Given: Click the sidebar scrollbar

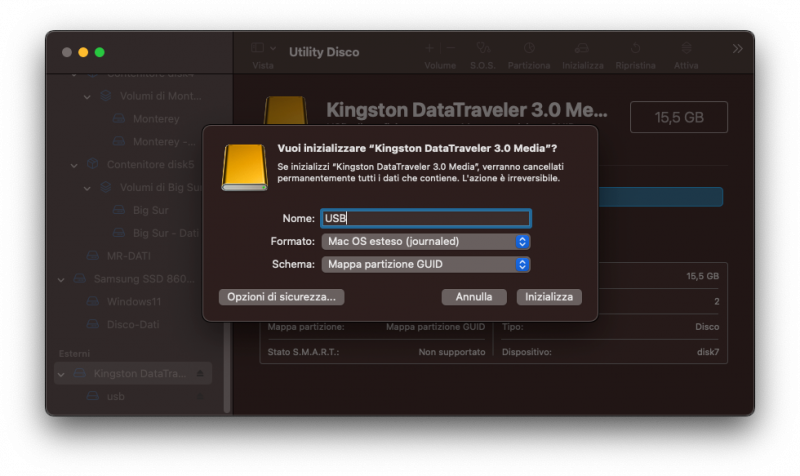Looking at the screenshot, I should click(227, 366).
